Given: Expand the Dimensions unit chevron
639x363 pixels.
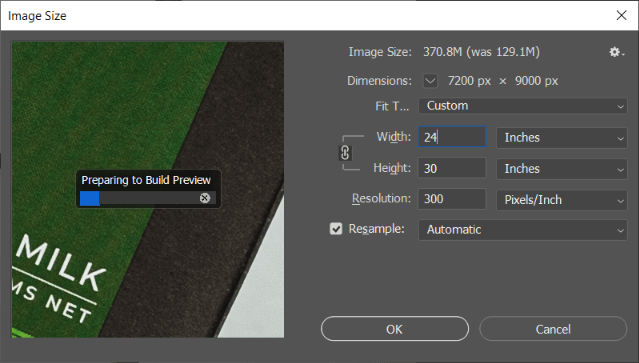Looking at the screenshot, I should pos(430,81).
